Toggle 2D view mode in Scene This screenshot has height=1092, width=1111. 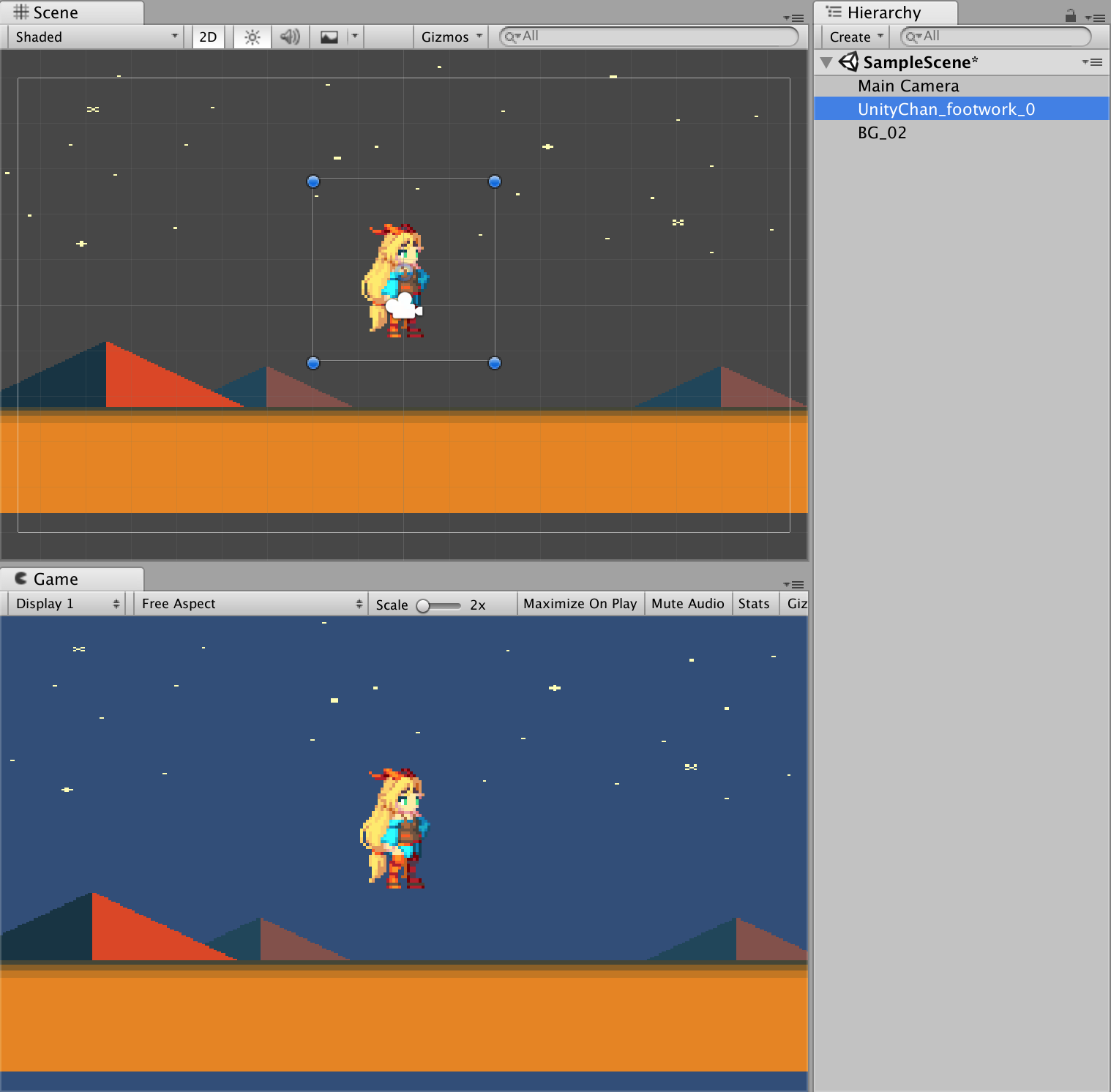point(208,37)
